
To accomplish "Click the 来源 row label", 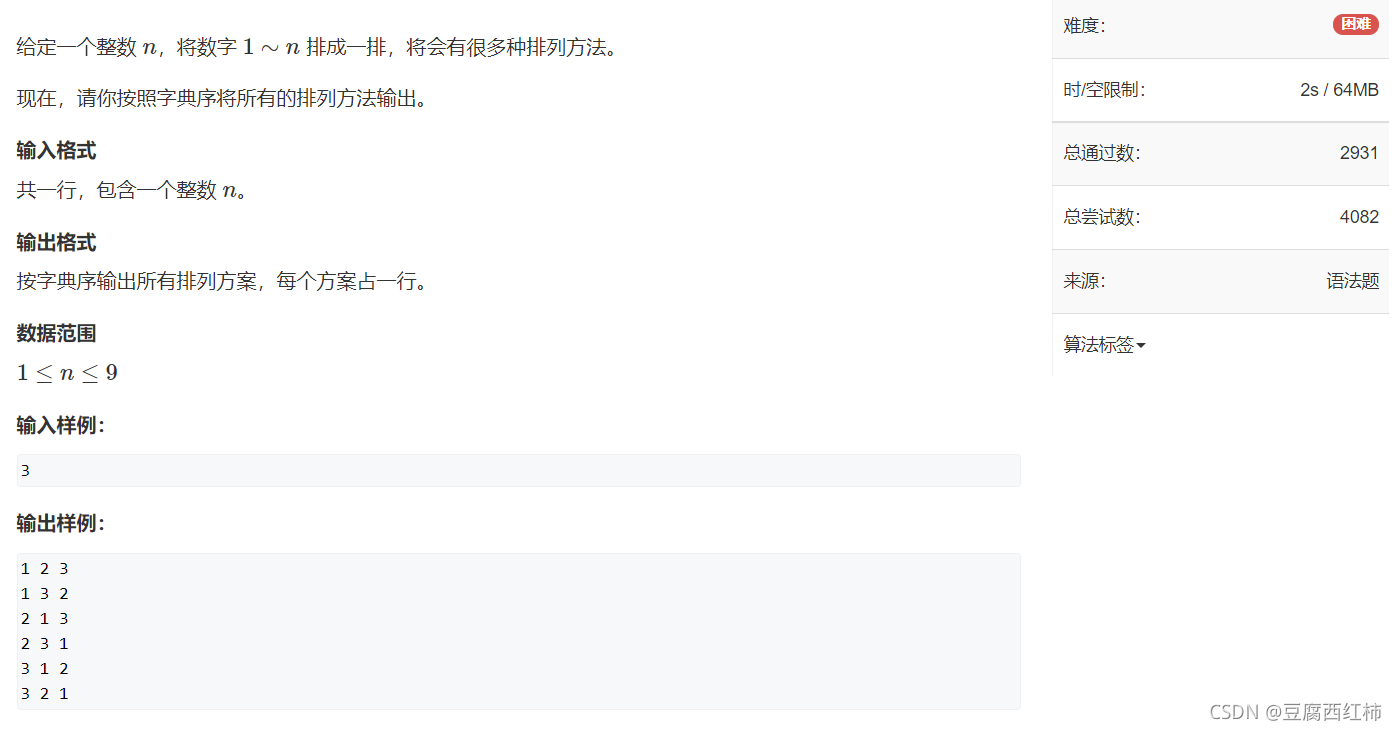I will (x=1084, y=281).
